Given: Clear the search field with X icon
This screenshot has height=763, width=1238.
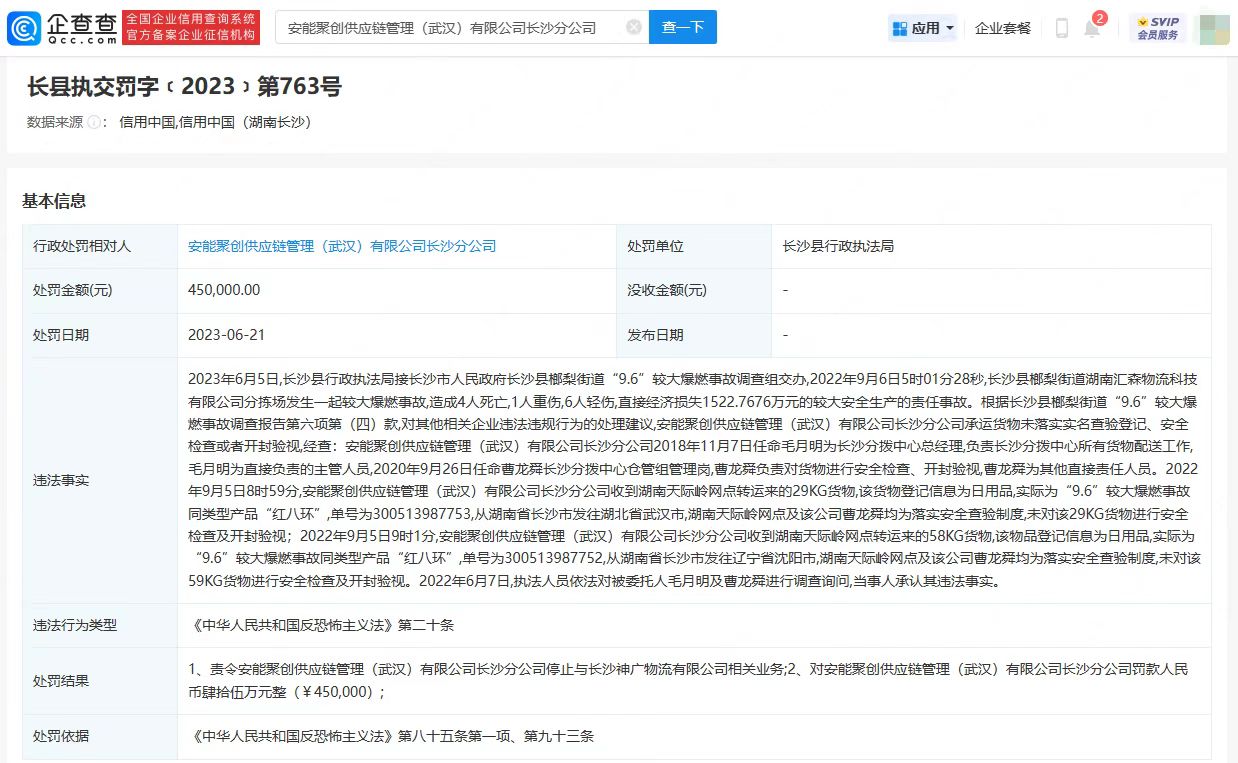Looking at the screenshot, I should (x=634, y=28).
